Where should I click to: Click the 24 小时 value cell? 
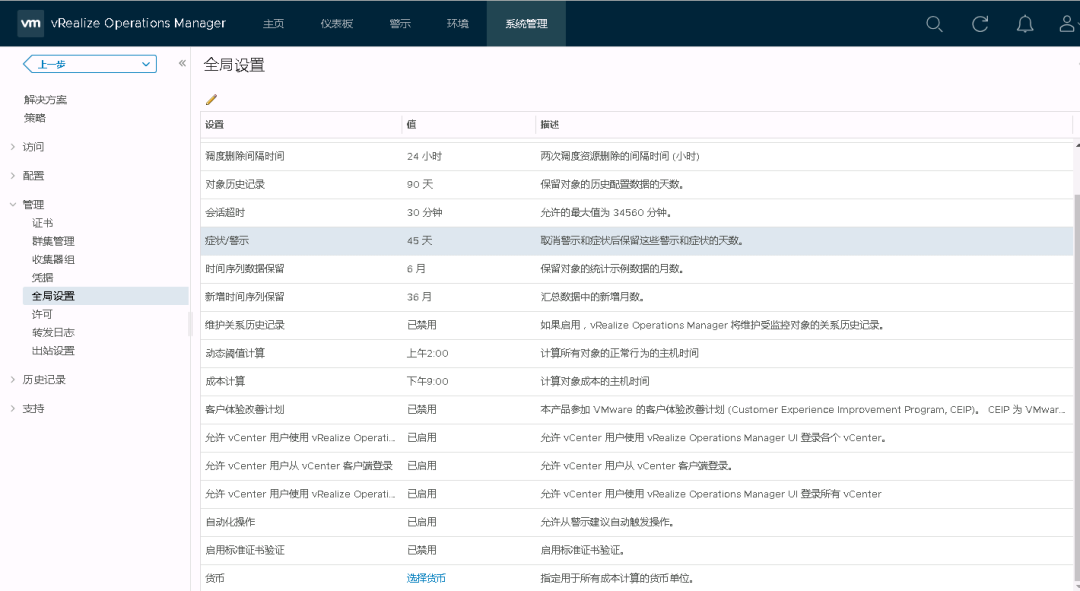tap(468, 156)
